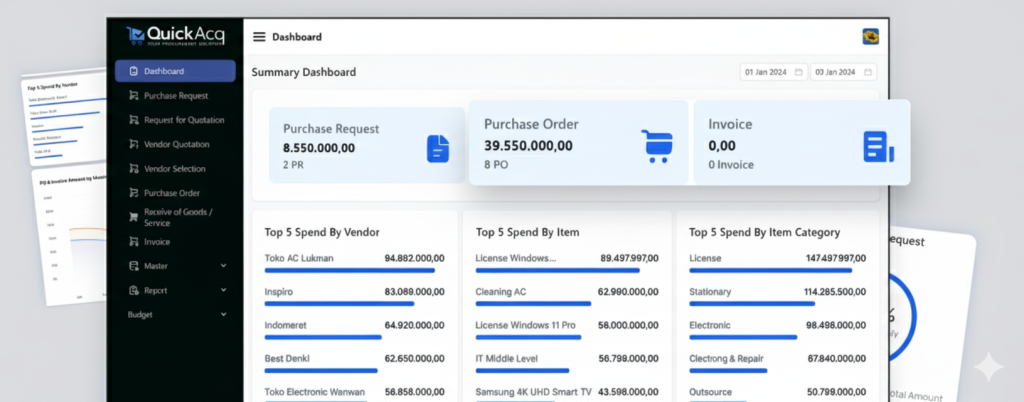Click the Toko AC Lukman vendor entry
Viewport: 1024px width, 402px height.
point(299,258)
